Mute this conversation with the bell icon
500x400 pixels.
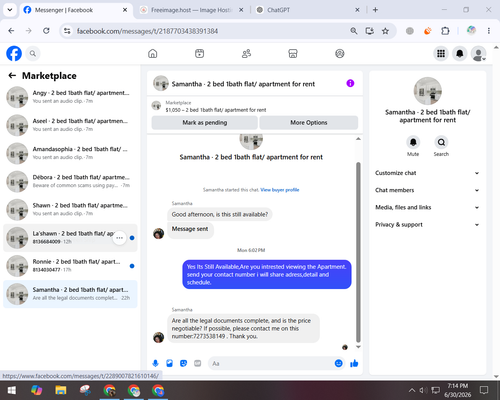(413, 142)
